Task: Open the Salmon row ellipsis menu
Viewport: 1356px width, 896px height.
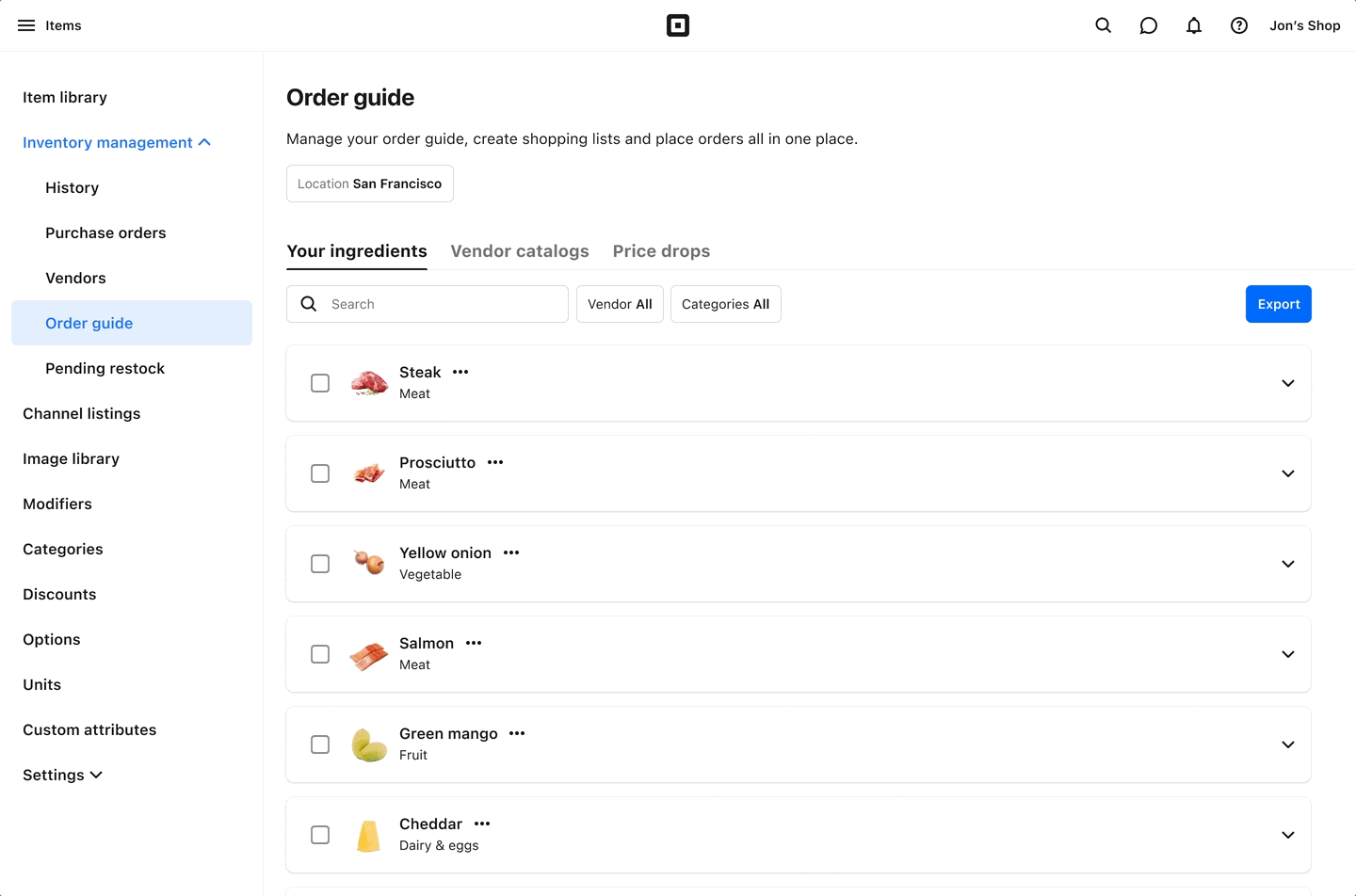Action: click(x=473, y=643)
